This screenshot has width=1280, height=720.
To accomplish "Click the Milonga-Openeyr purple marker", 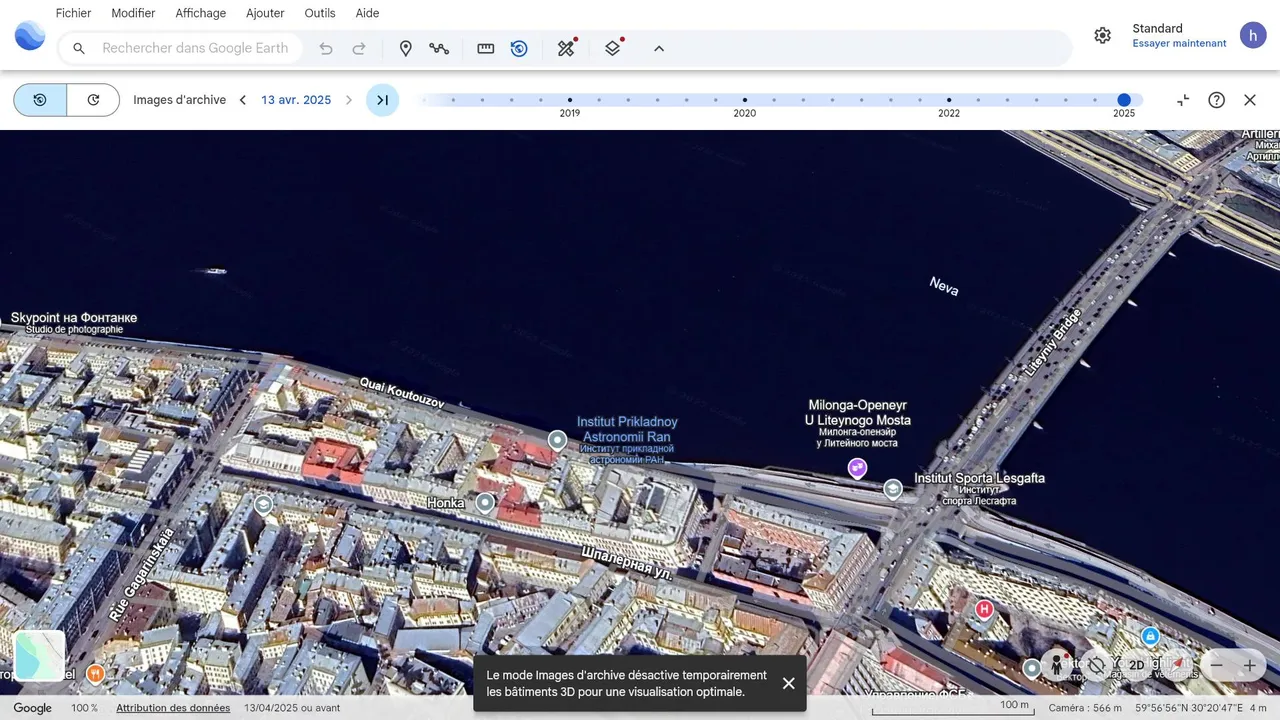I will coord(857,467).
